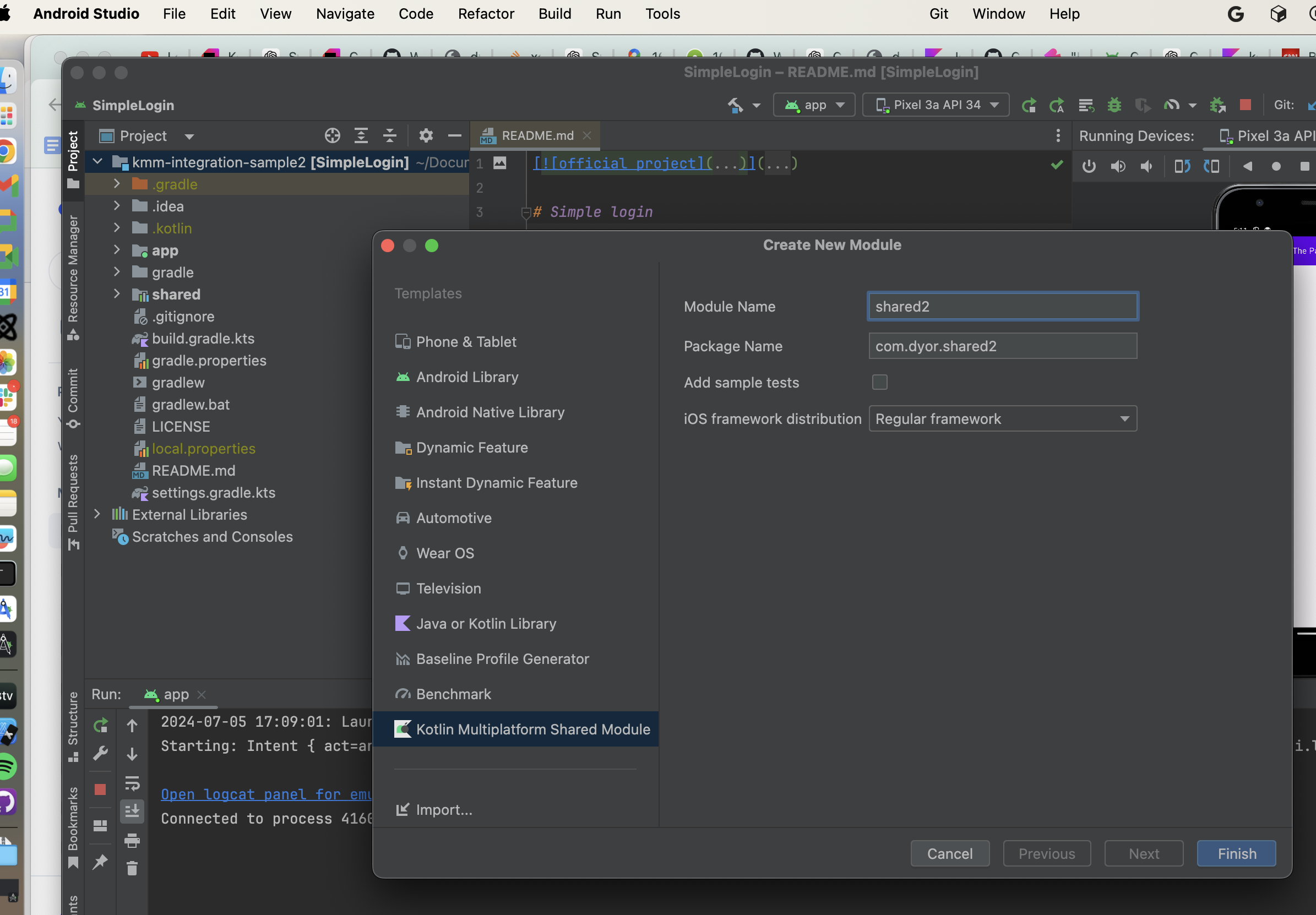Toggle soft-wrap in Run console
The image size is (1316, 915).
[132, 783]
